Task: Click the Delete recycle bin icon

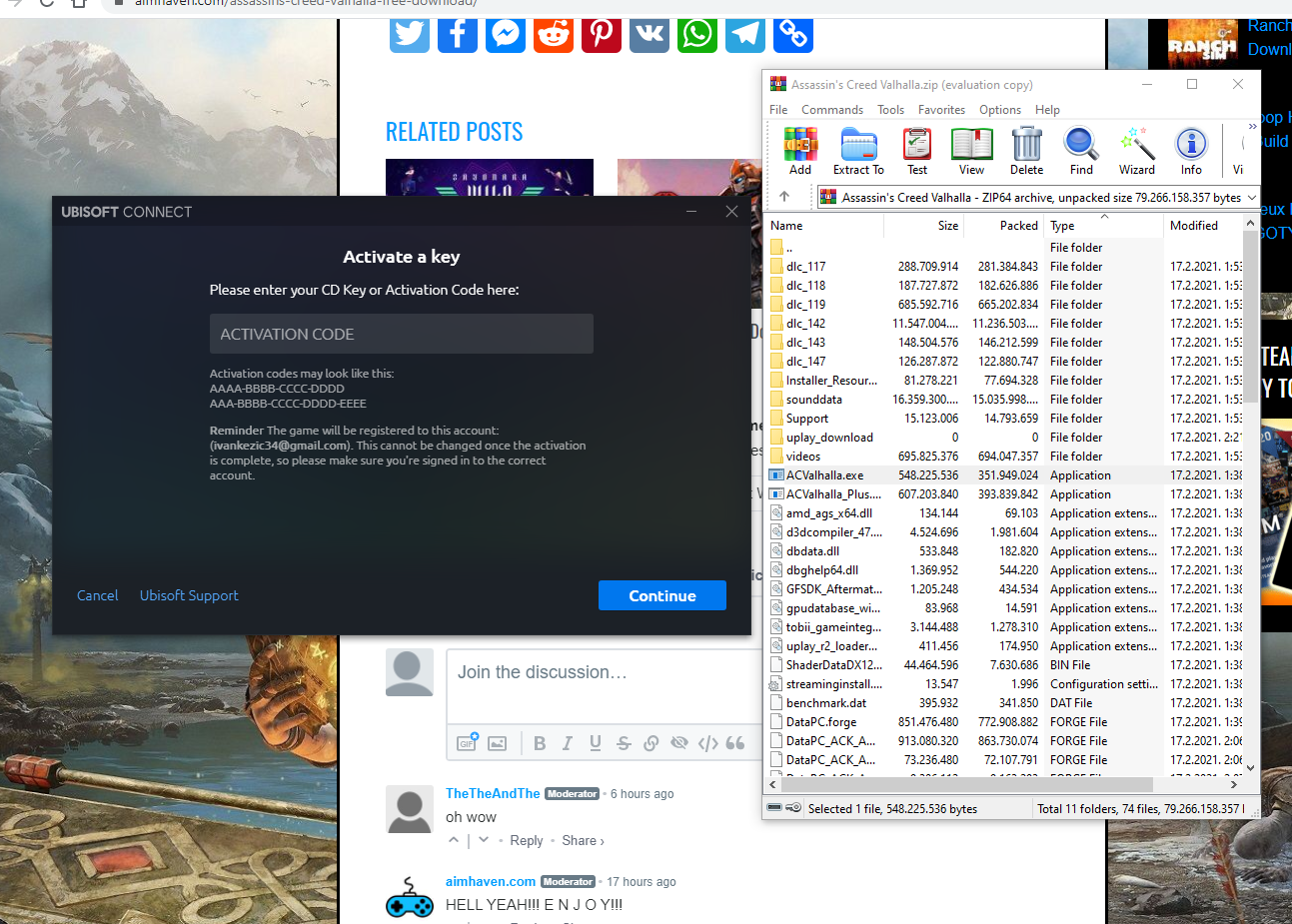Action: 1026,152
